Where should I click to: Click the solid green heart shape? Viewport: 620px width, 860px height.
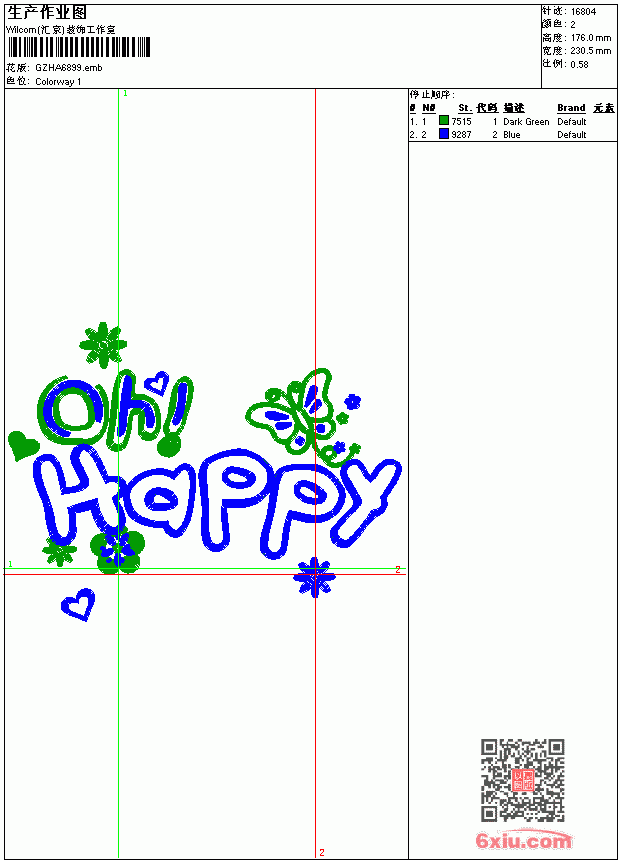(x=22, y=445)
